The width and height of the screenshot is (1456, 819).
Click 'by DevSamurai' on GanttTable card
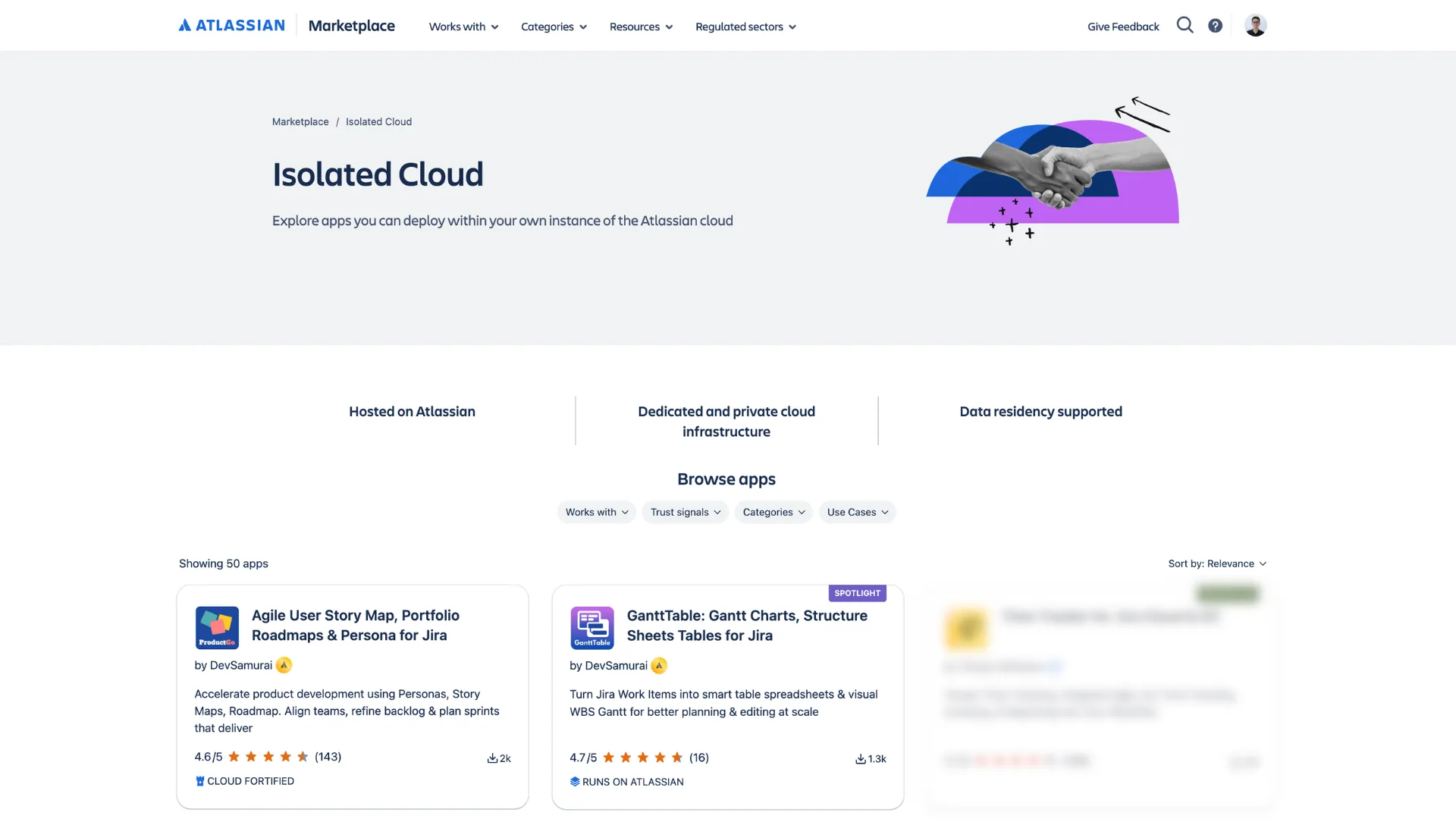pyautogui.click(x=608, y=666)
